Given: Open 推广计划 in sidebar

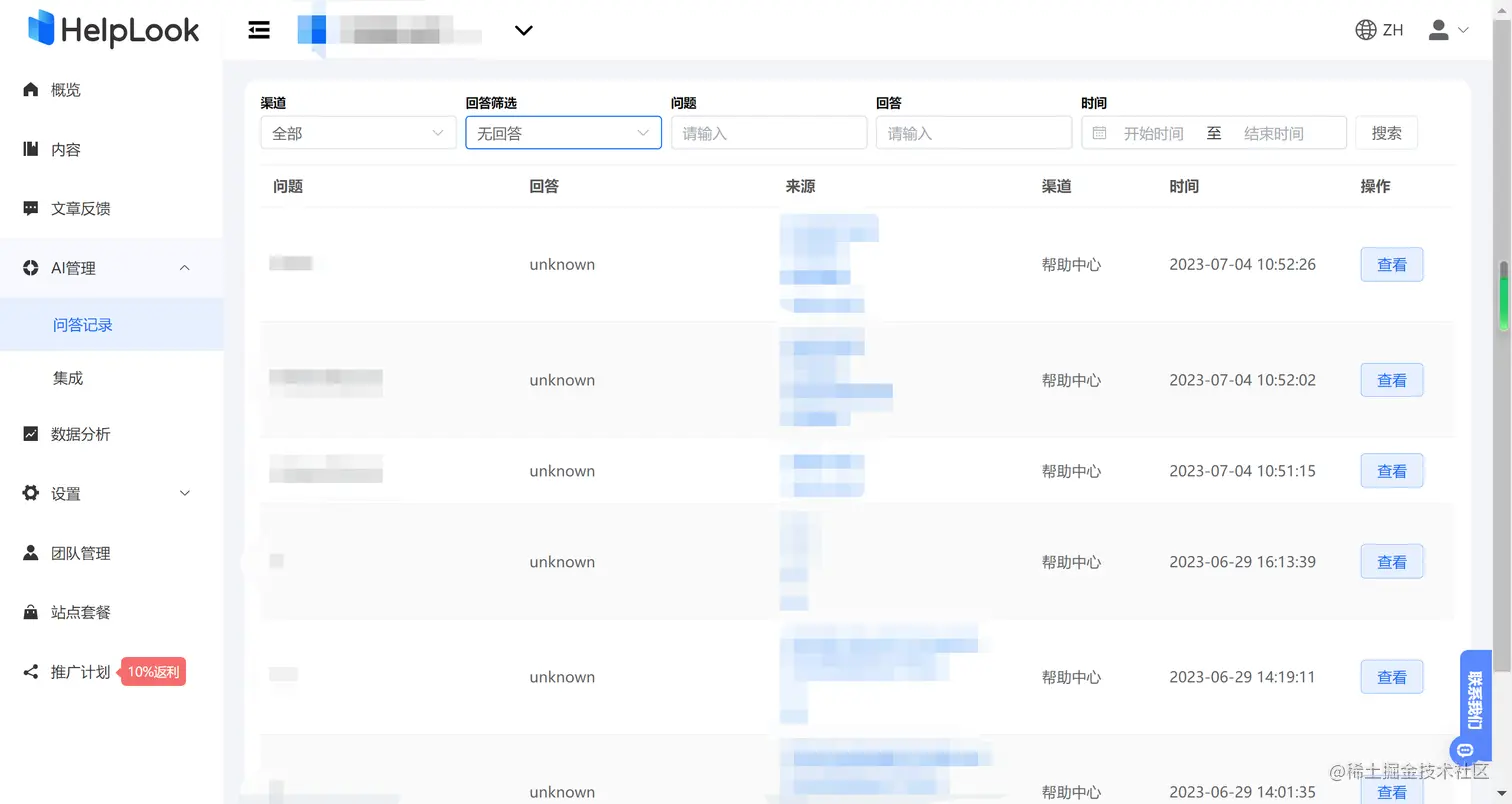Looking at the screenshot, I should click(x=81, y=672).
